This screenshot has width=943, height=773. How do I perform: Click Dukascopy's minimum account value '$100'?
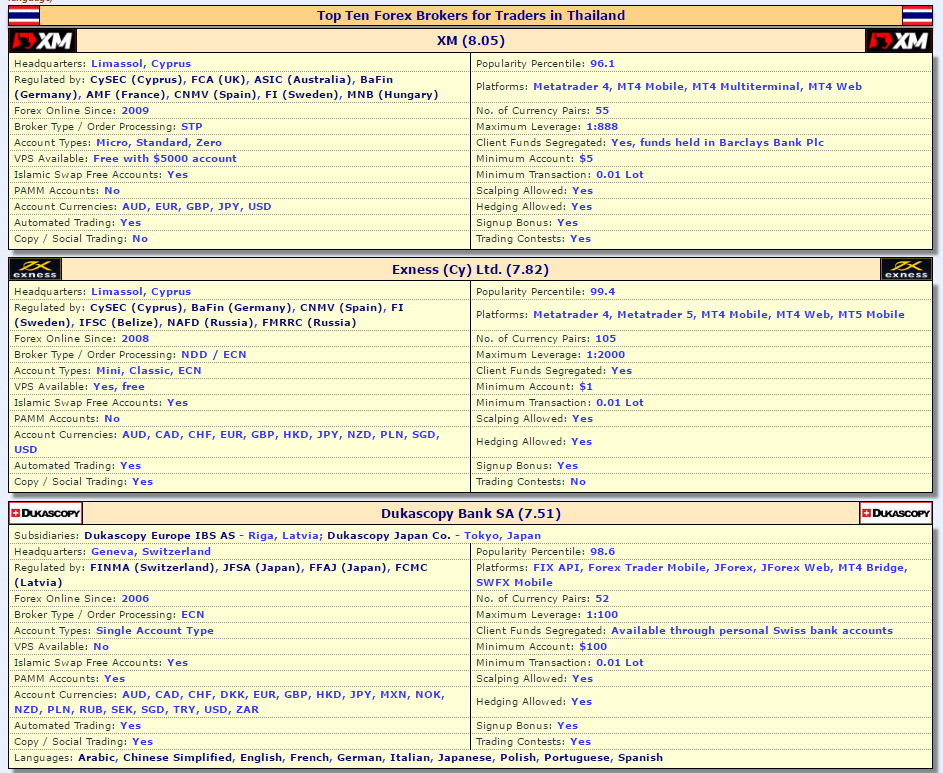593,647
